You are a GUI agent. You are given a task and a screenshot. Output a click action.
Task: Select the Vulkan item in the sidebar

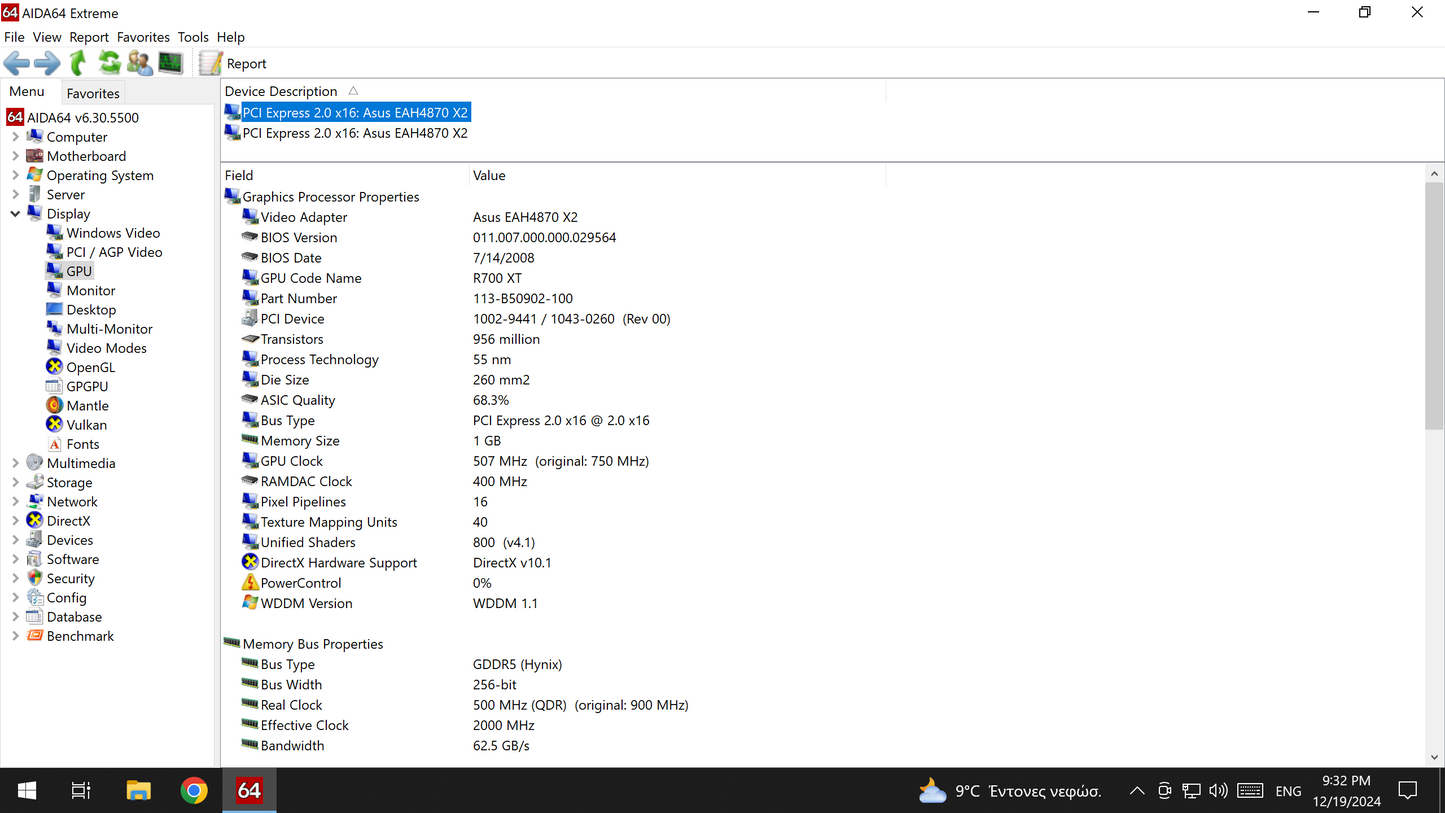[x=86, y=425]
